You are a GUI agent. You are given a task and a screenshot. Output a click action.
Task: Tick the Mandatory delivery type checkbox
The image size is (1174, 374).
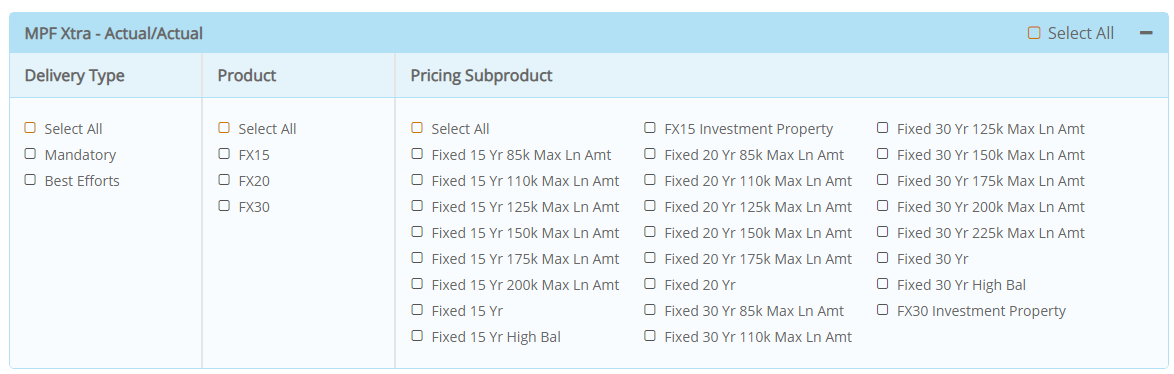[x=30, y=154]
